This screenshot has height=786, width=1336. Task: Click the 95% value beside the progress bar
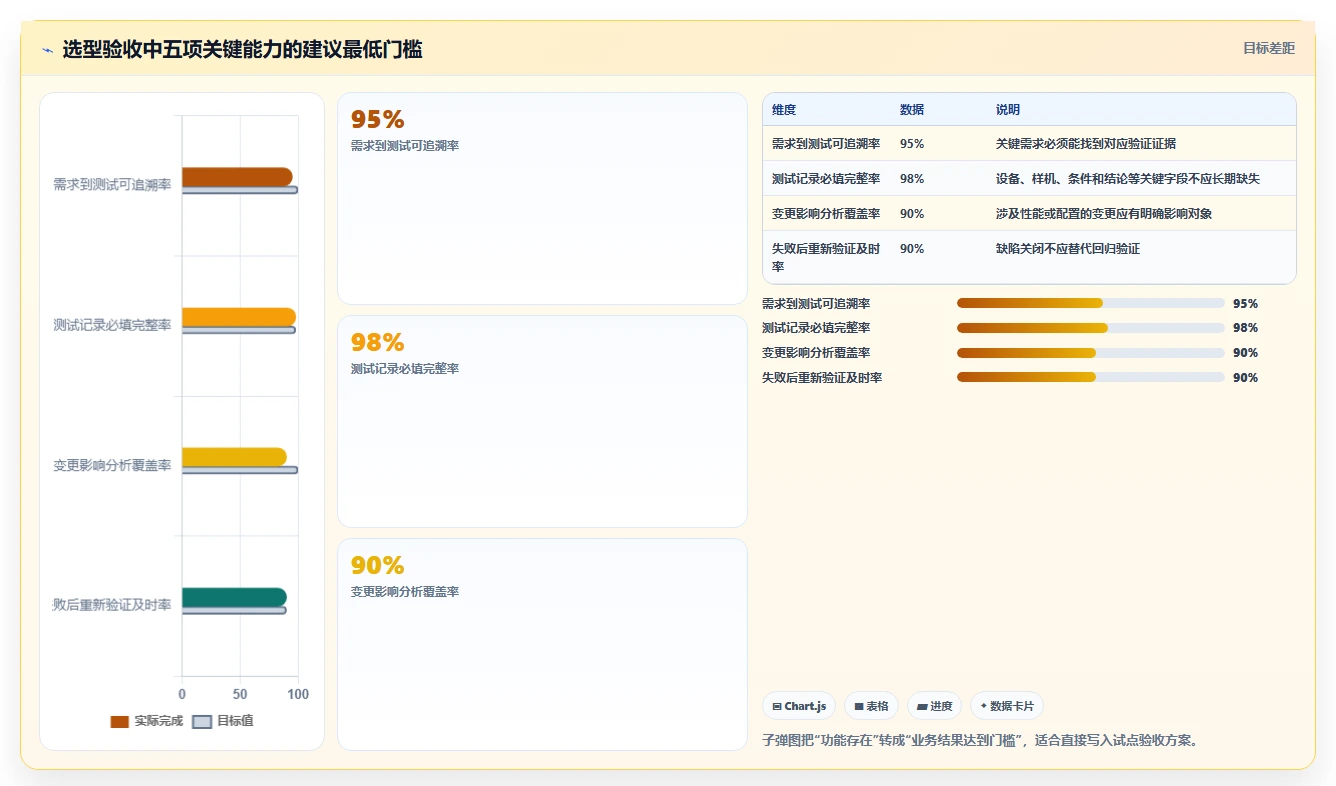1245,304
